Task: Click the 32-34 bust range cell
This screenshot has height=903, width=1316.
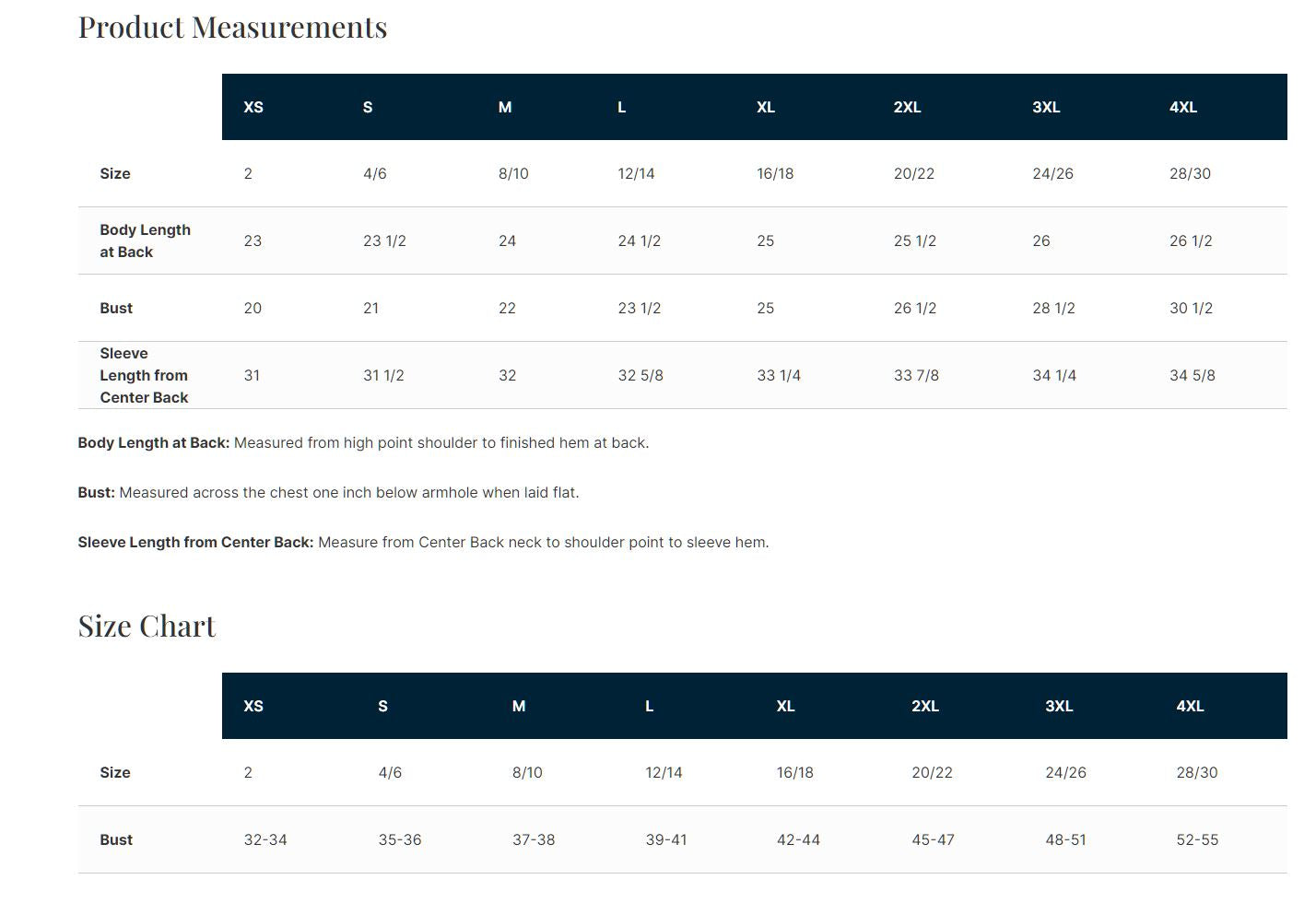Action: click(x=265, y=840)
